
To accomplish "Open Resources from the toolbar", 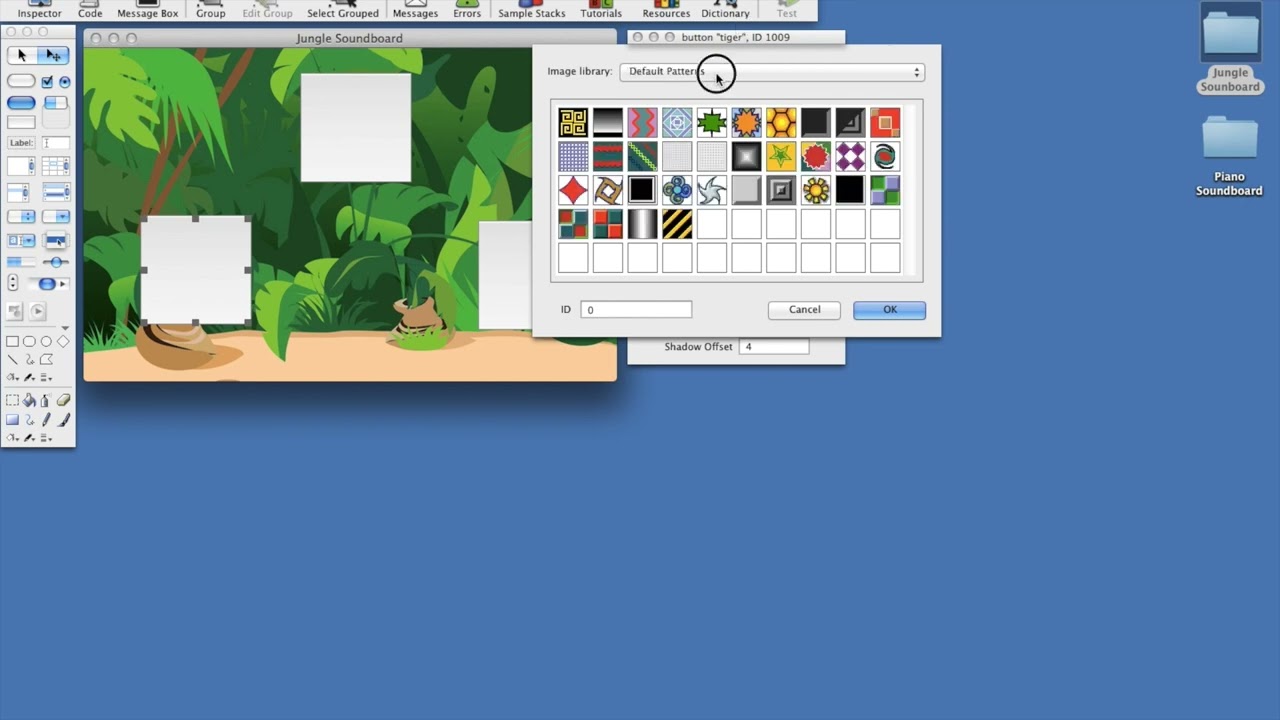I will pos(666,10).
